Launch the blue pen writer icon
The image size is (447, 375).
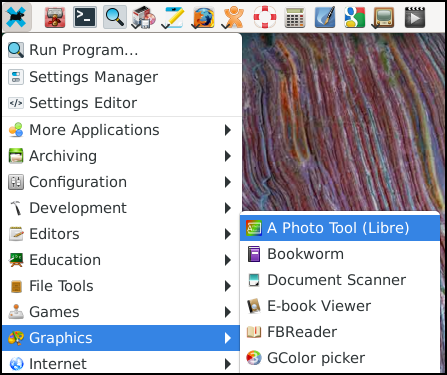click(x=325, y=17)
